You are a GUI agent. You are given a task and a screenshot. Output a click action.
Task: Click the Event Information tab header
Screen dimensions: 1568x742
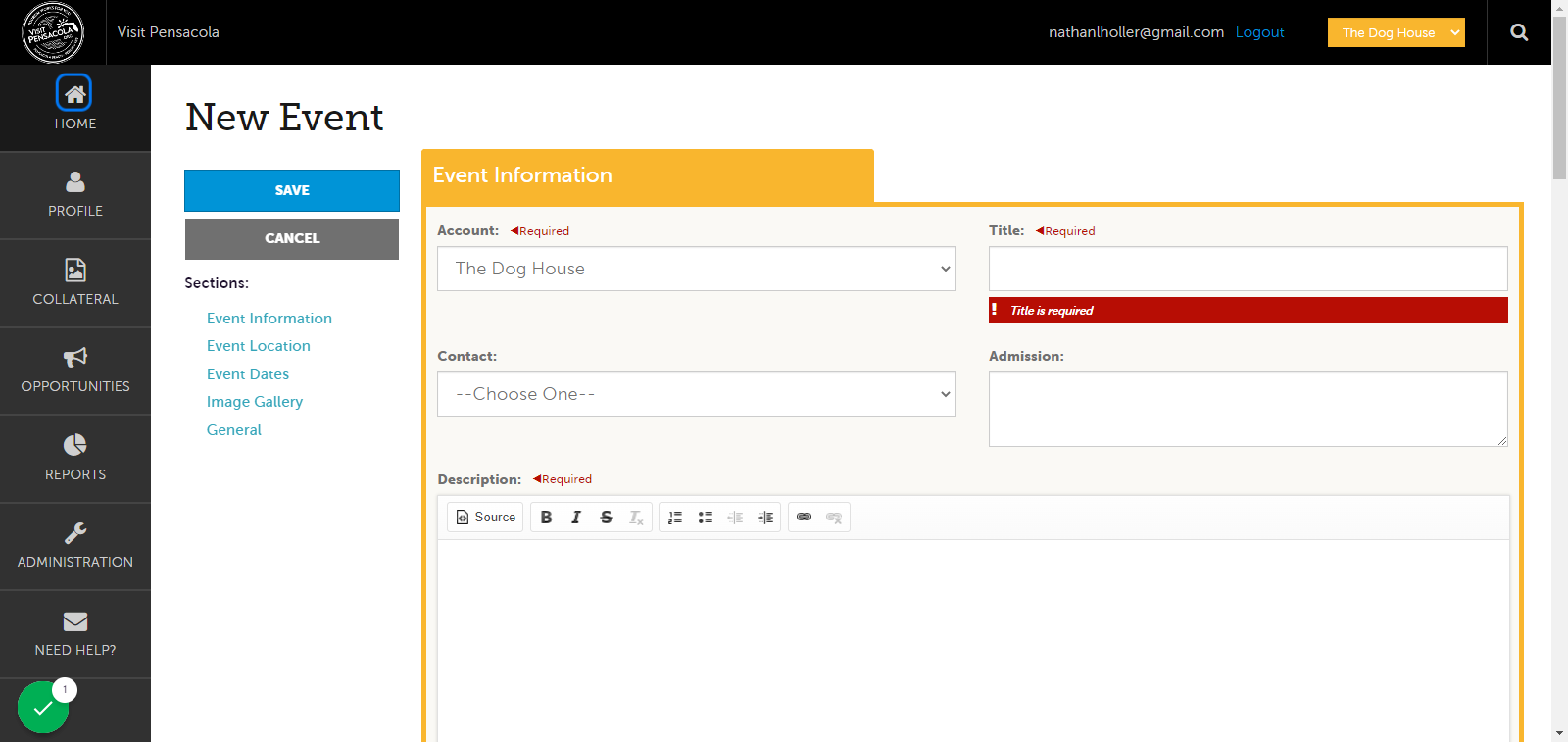[x=648, y=175]
